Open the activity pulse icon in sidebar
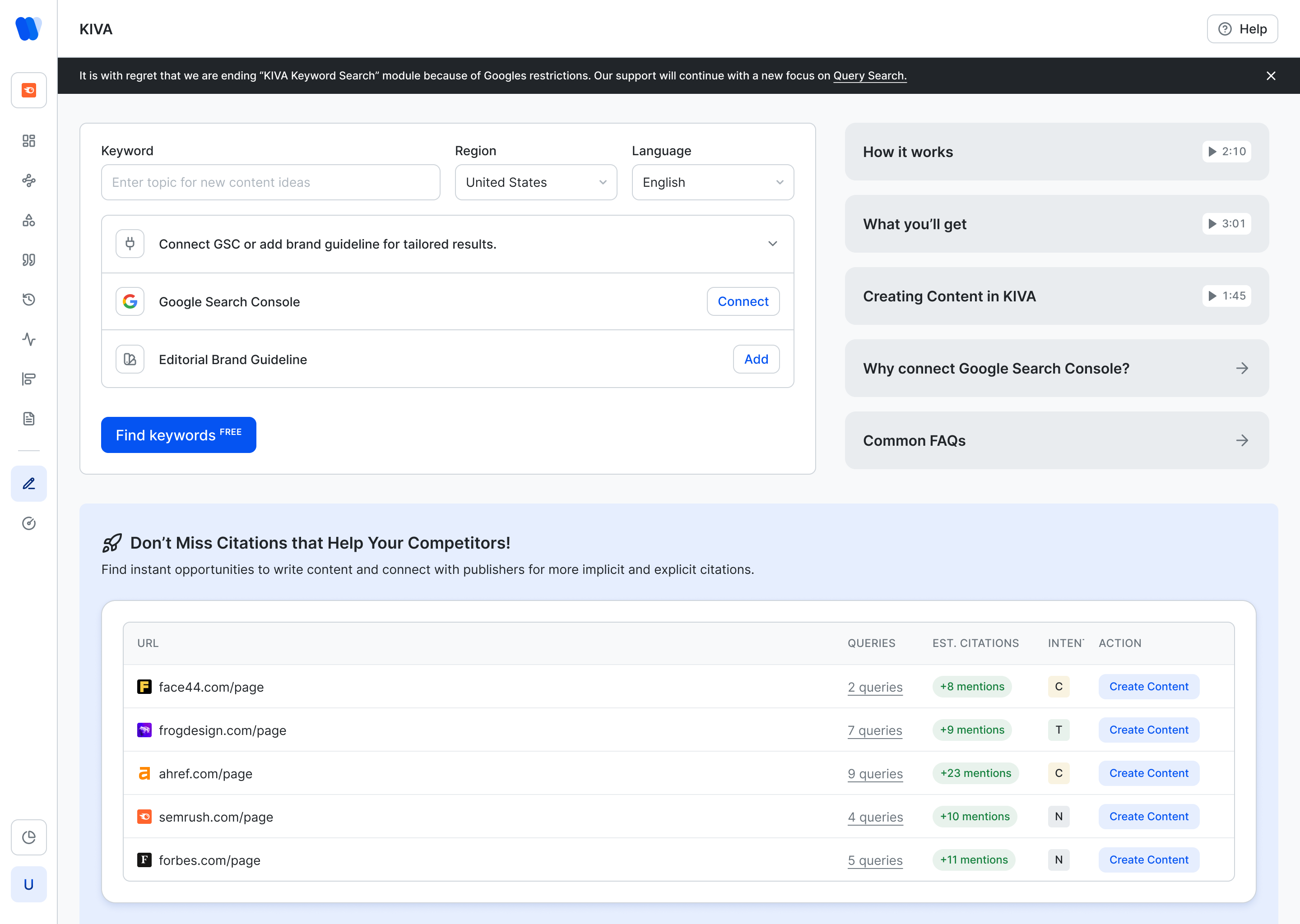Screen dimensions: 1300x924 (x=28, y=339)
